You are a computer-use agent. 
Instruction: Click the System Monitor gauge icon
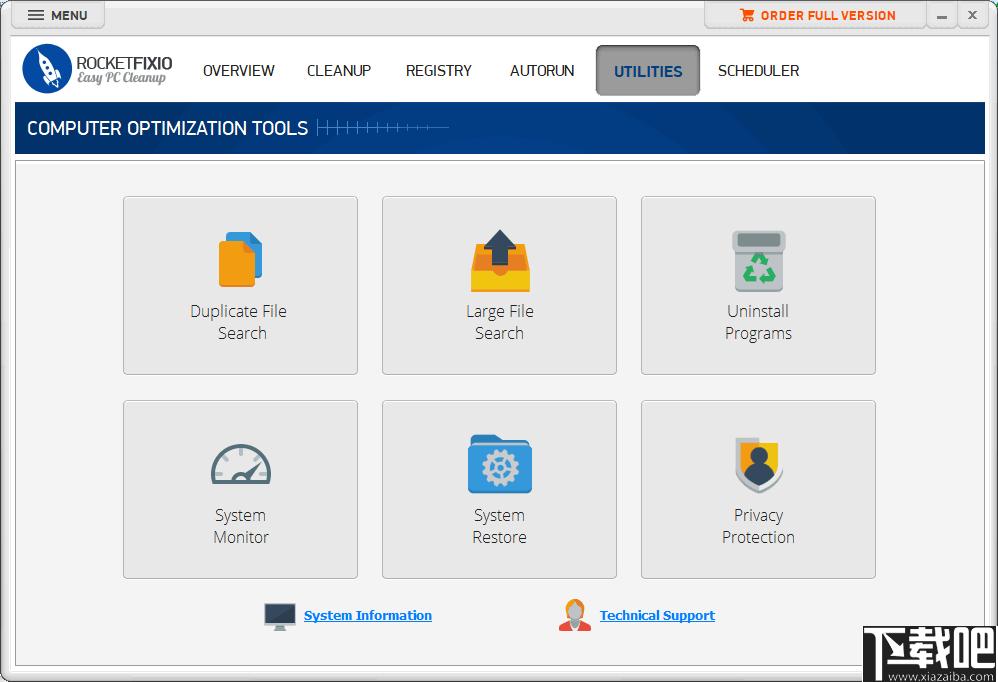click(241, 464)
